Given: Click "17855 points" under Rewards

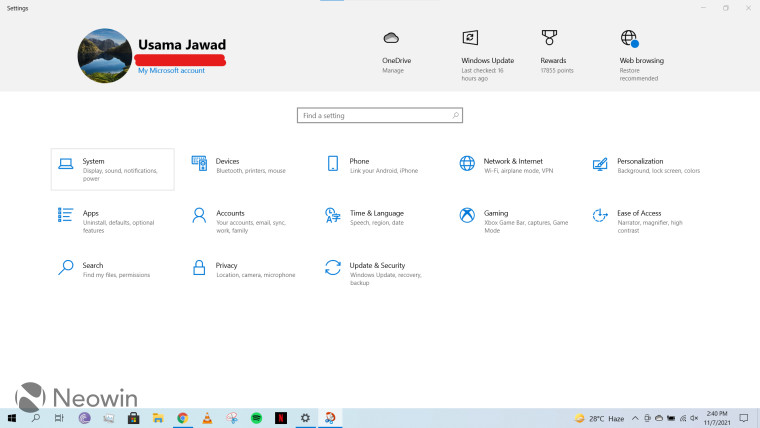Looking at the screenshot, I should [557, 71].
